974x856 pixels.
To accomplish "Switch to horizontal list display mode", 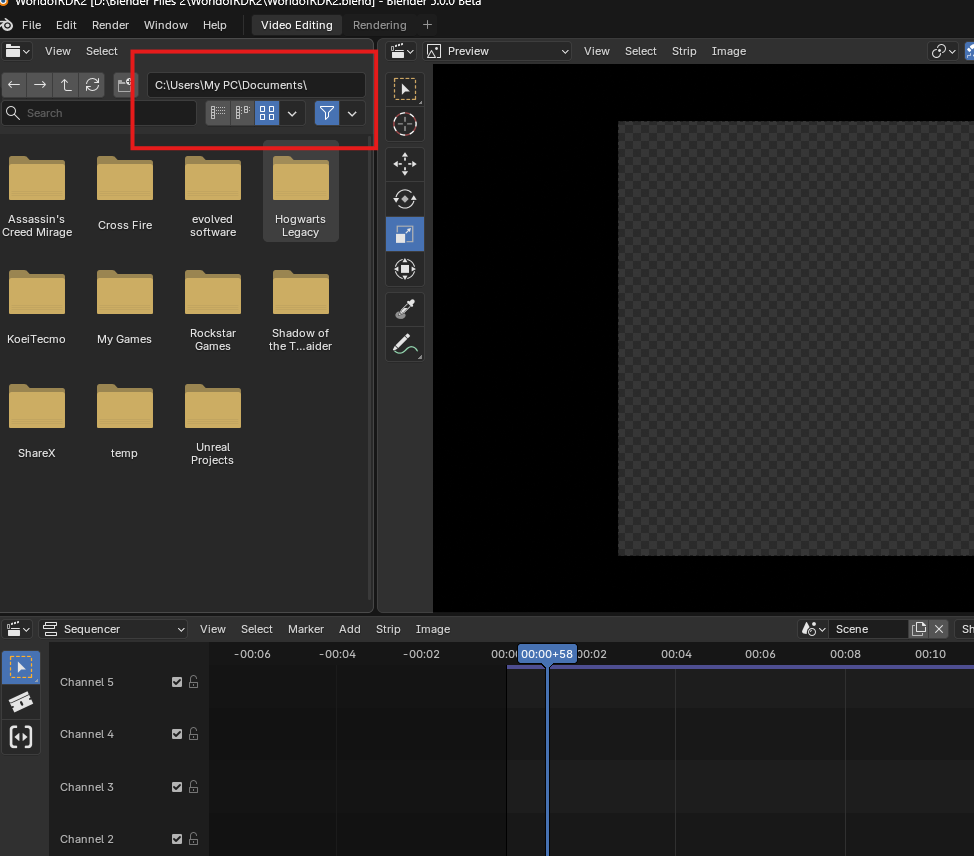I will [x=242, y=113].
